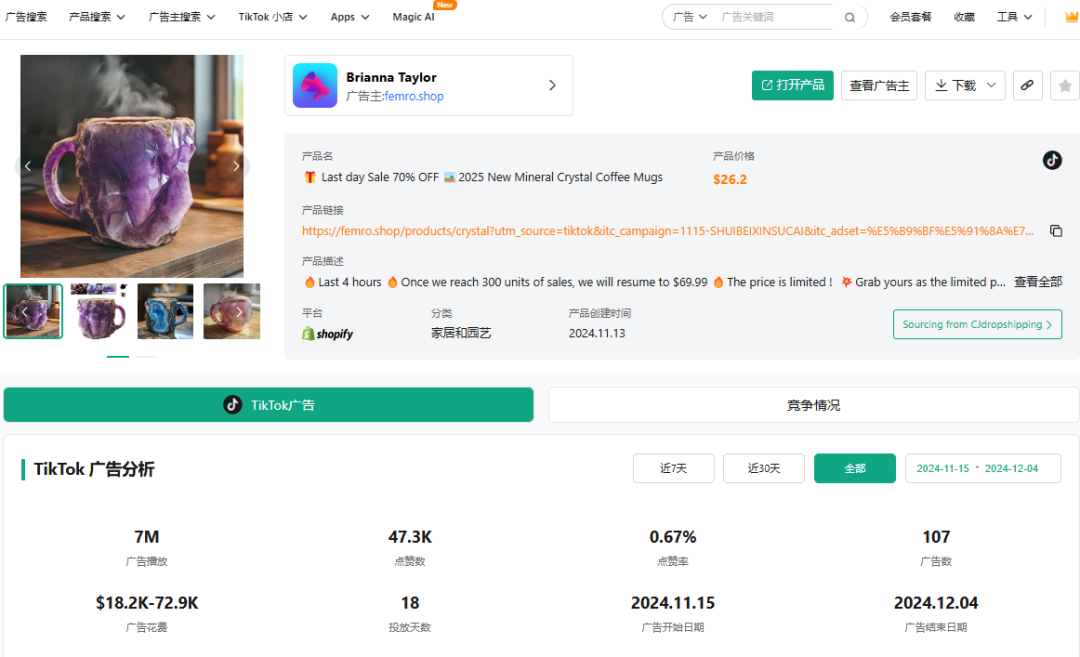This screenshot has width=1080, height=657.
Task: Open the 下载 download dropdown
Action: click(963, 85)
